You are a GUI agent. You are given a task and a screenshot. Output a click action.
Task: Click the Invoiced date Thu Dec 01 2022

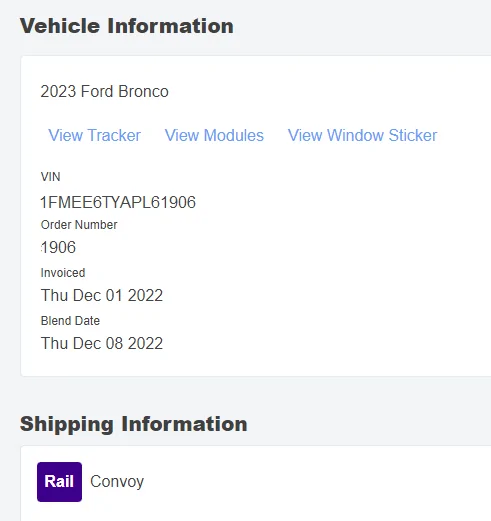point(102,295)
